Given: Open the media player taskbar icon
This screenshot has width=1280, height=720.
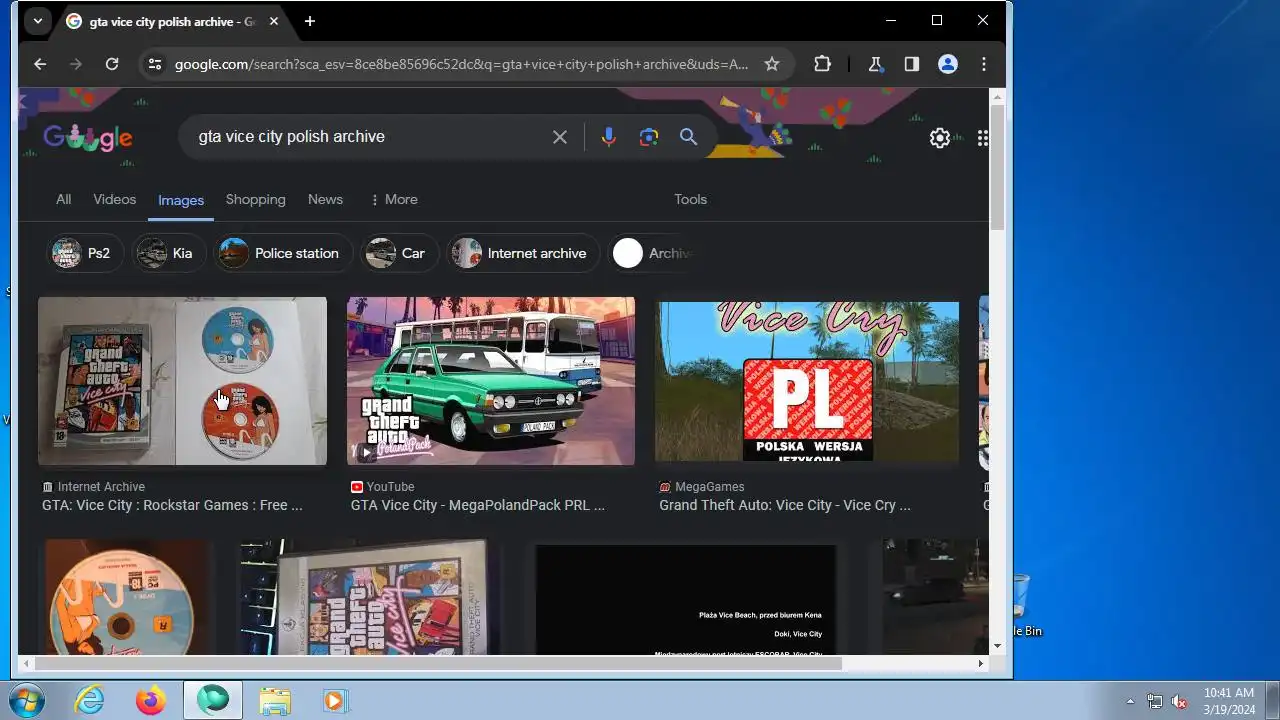Looking at the screenshot, I should 335,701.
